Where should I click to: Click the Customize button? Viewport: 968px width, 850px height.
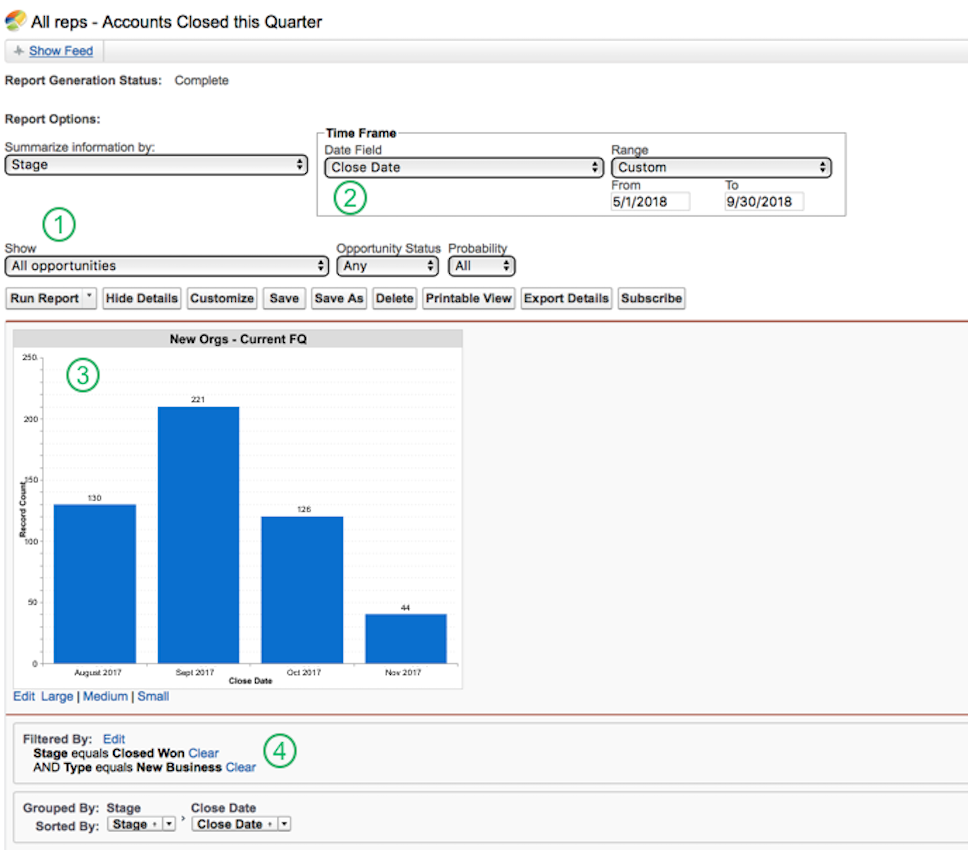pyautogui.click(x=222, y=298)
